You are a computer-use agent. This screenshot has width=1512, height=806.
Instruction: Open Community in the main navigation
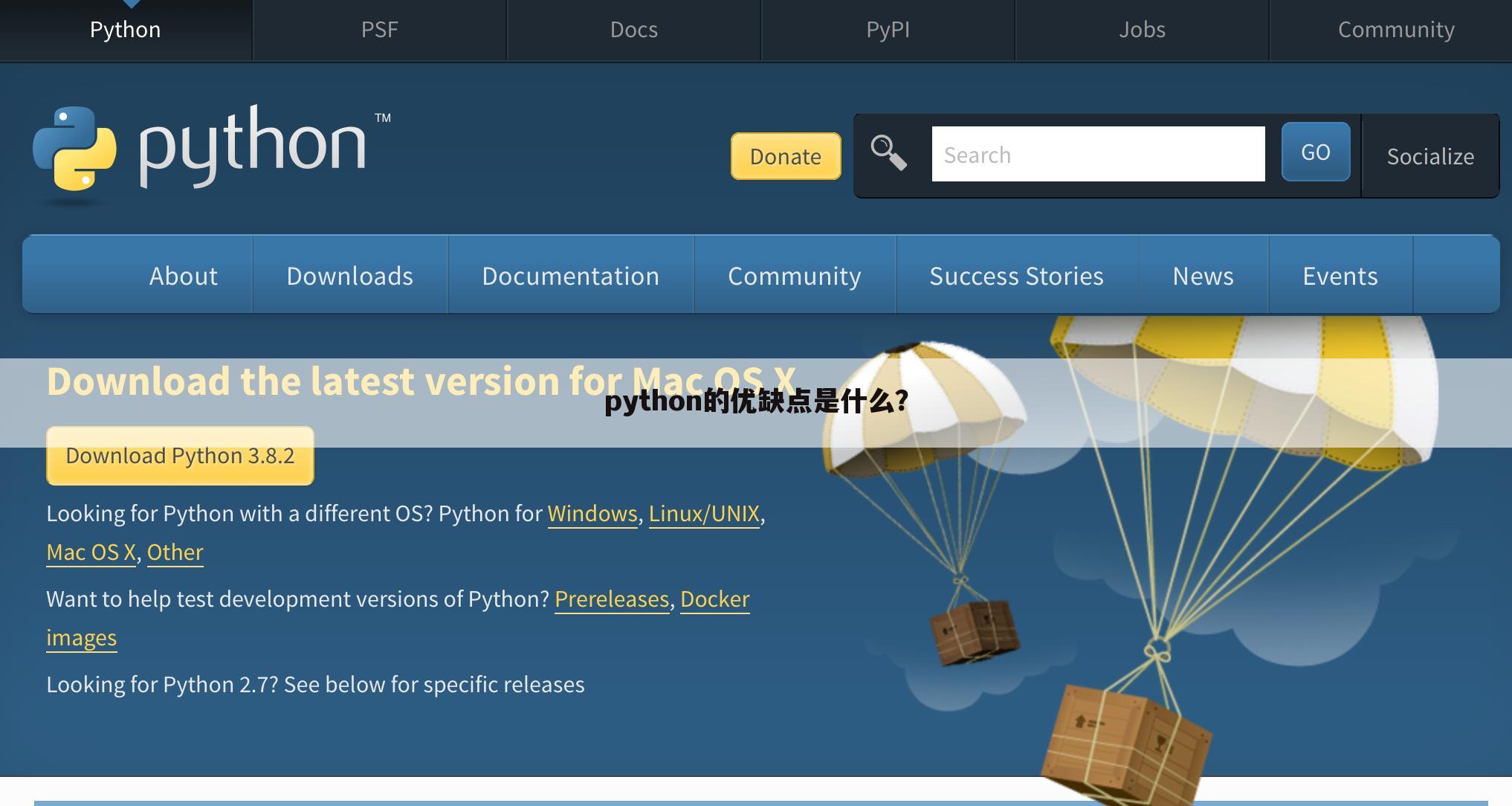pos(795,276)
